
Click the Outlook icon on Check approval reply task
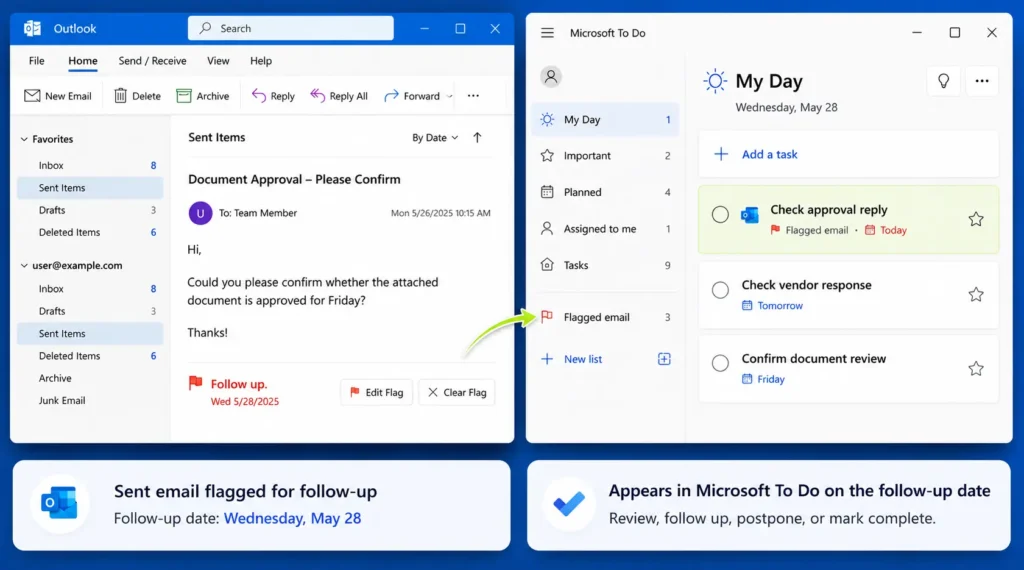click(x=750, y=215)
